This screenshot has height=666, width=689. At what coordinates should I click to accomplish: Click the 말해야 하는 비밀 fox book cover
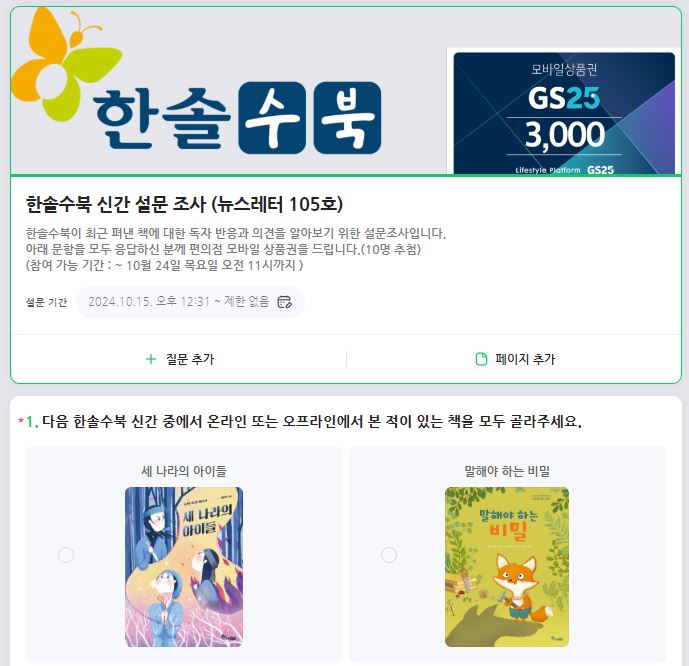pyautogui.click(x=507, y=567)
